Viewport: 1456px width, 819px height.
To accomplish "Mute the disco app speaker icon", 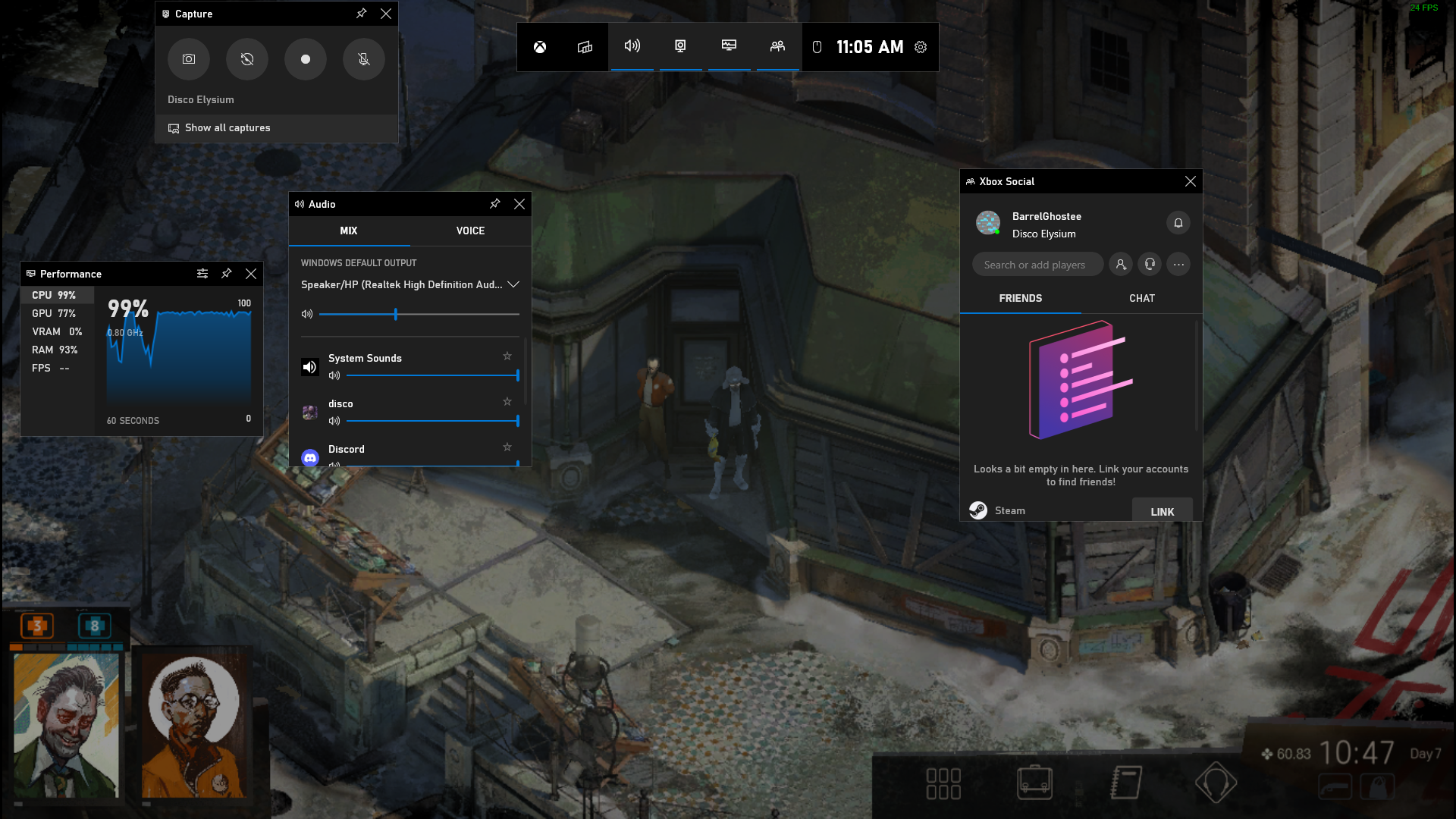I will 334,422.
